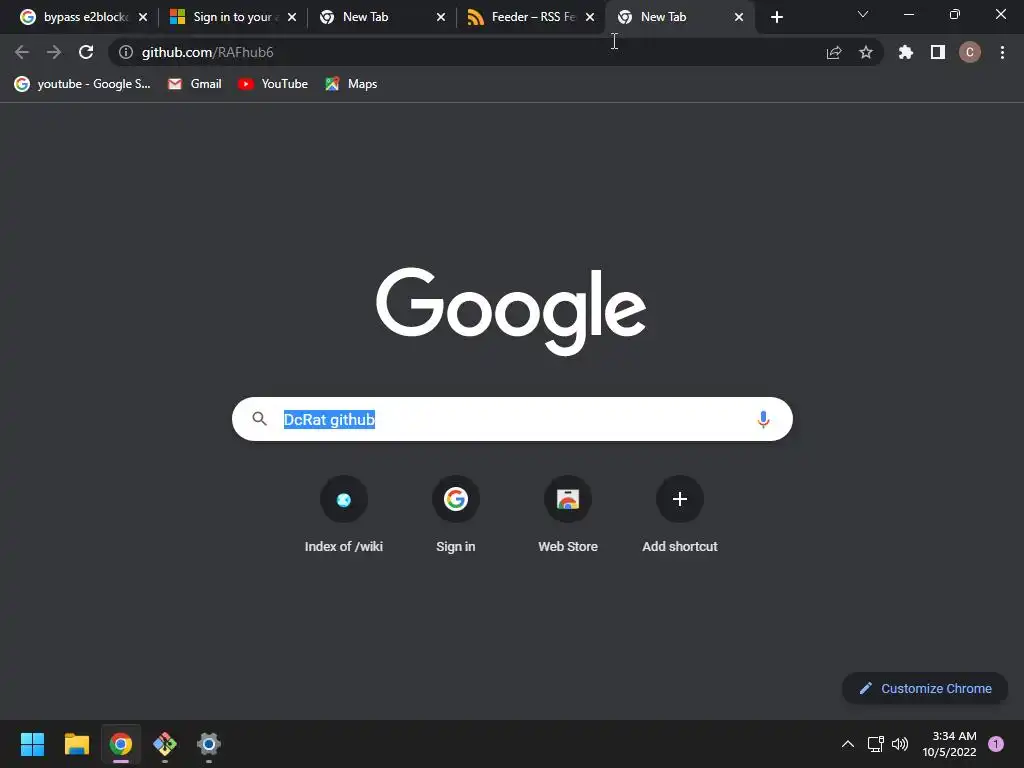Click the Chrome taskbar icon
The height and width of the screenshot is (768, 1024).
click(121, 744)
